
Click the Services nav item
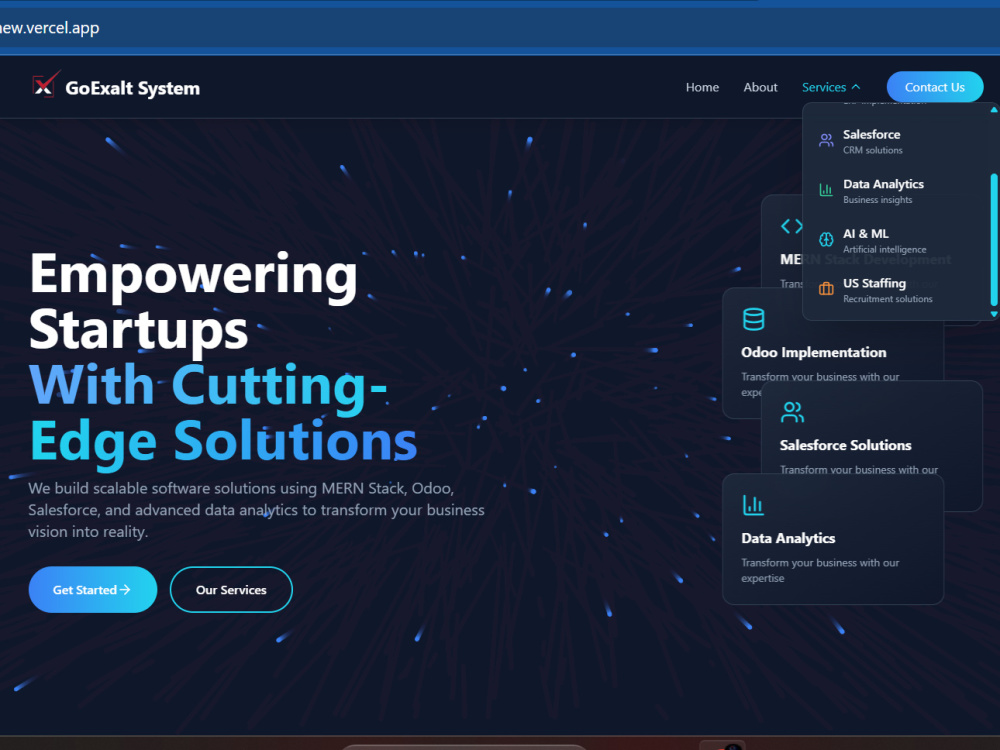tap(830, 87)
